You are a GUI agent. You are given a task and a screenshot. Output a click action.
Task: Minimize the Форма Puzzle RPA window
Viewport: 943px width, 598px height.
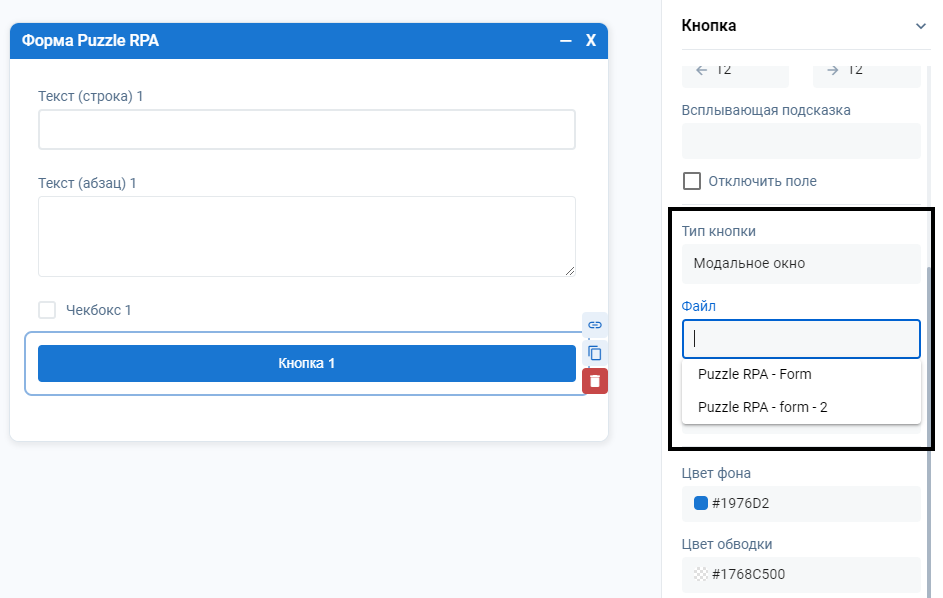pyautogui.click(x=566, y=41)
